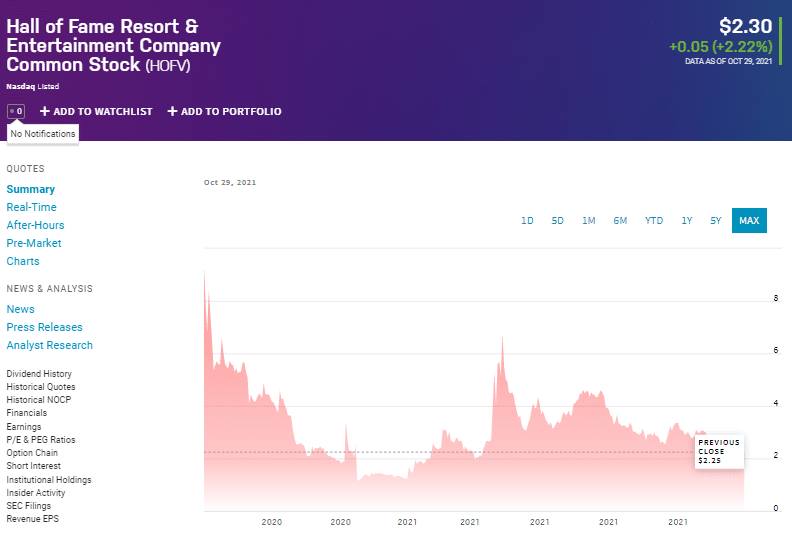Open Option Chain page
This screenshot has width=792, height=535.
tap(32, 453)
